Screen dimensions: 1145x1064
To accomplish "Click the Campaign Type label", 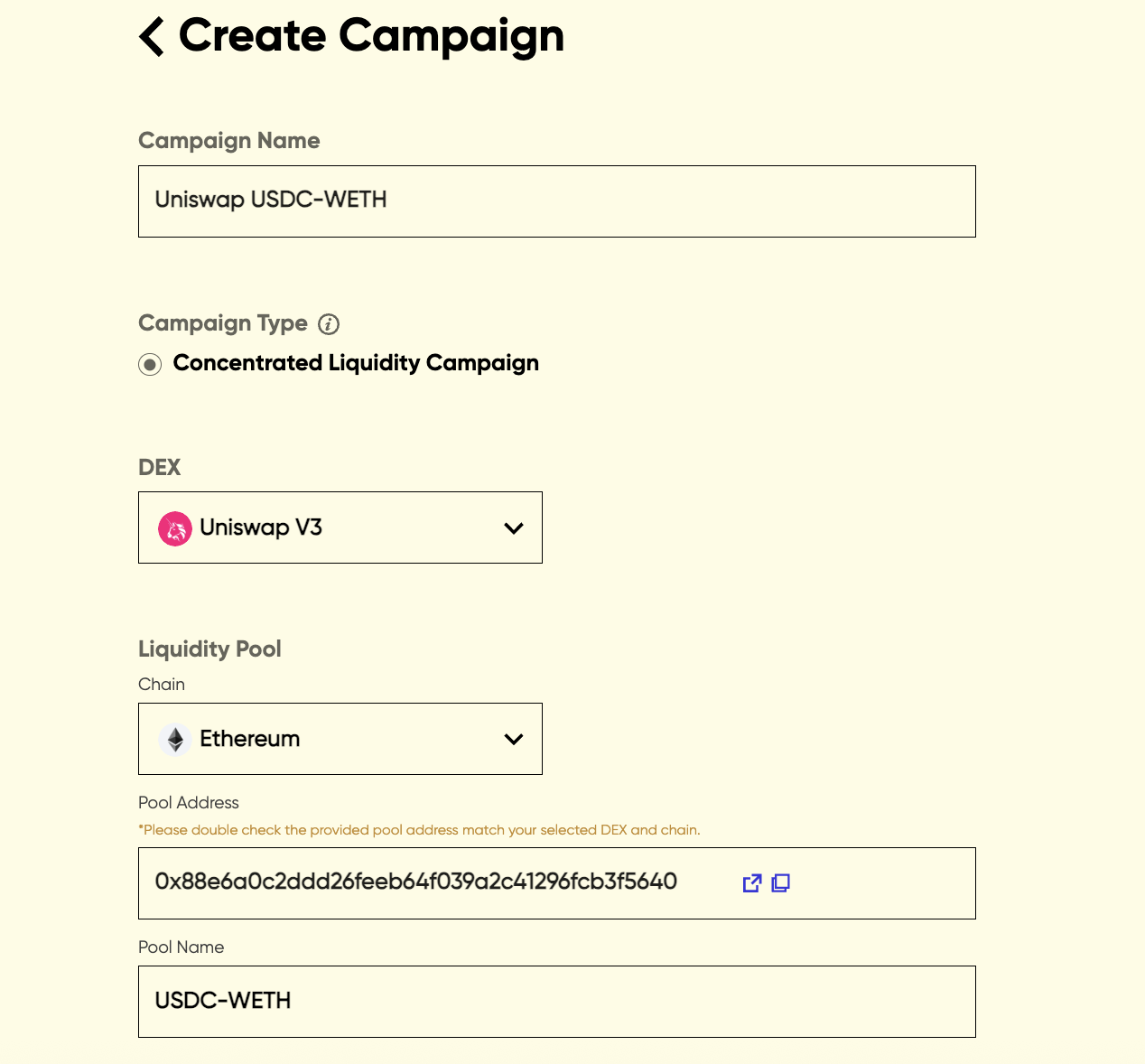I will pos(223,323).
